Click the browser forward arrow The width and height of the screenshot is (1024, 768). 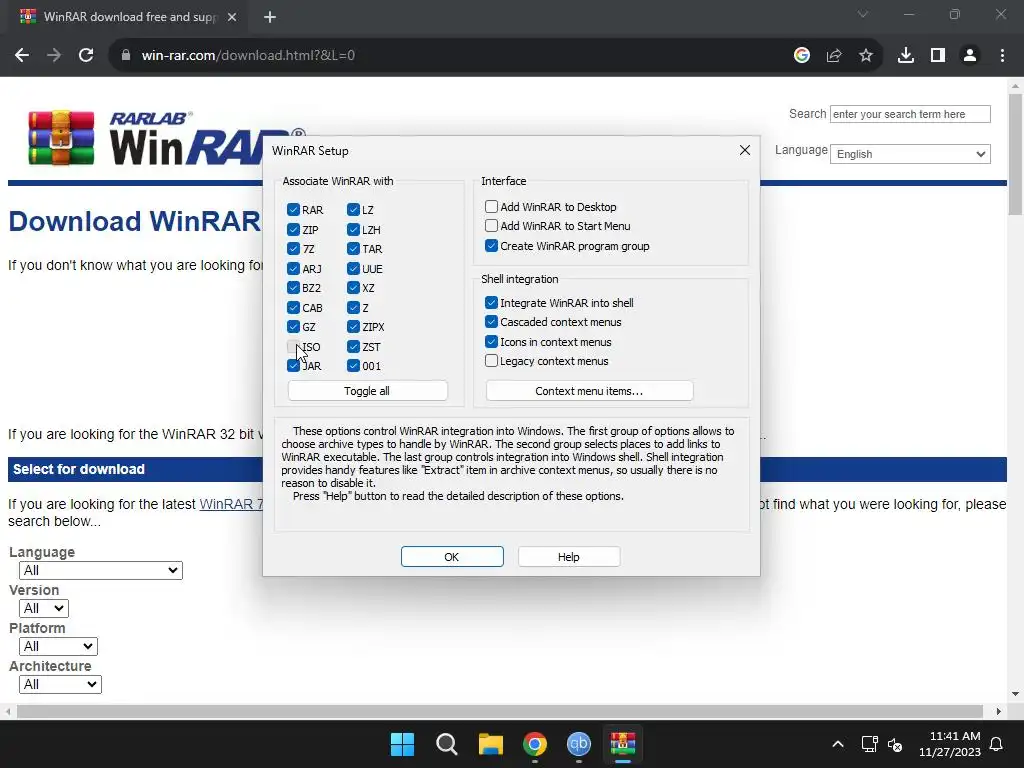coord(54,56)
